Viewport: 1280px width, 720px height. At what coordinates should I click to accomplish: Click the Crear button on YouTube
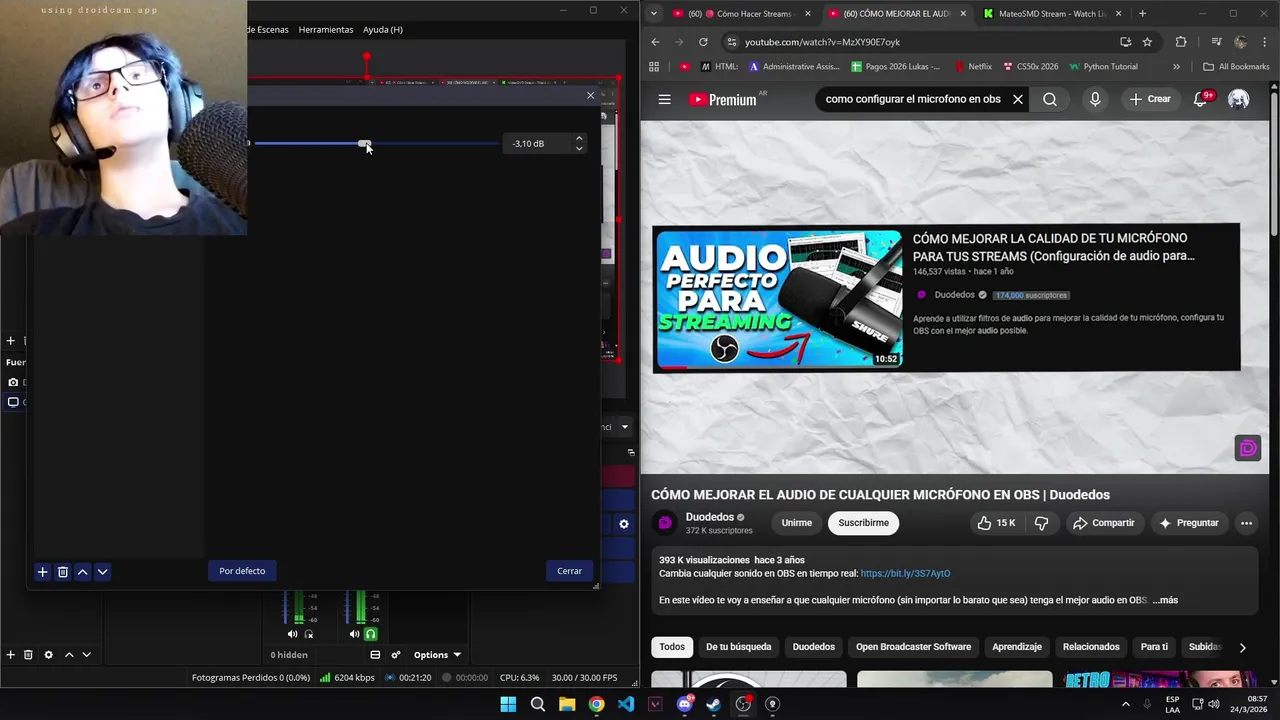(x=1150, y=99)
